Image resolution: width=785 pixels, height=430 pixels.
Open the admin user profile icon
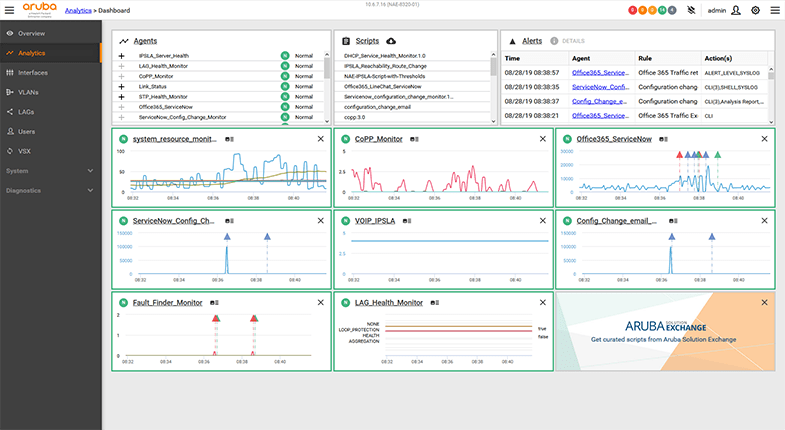pos(735,10)
